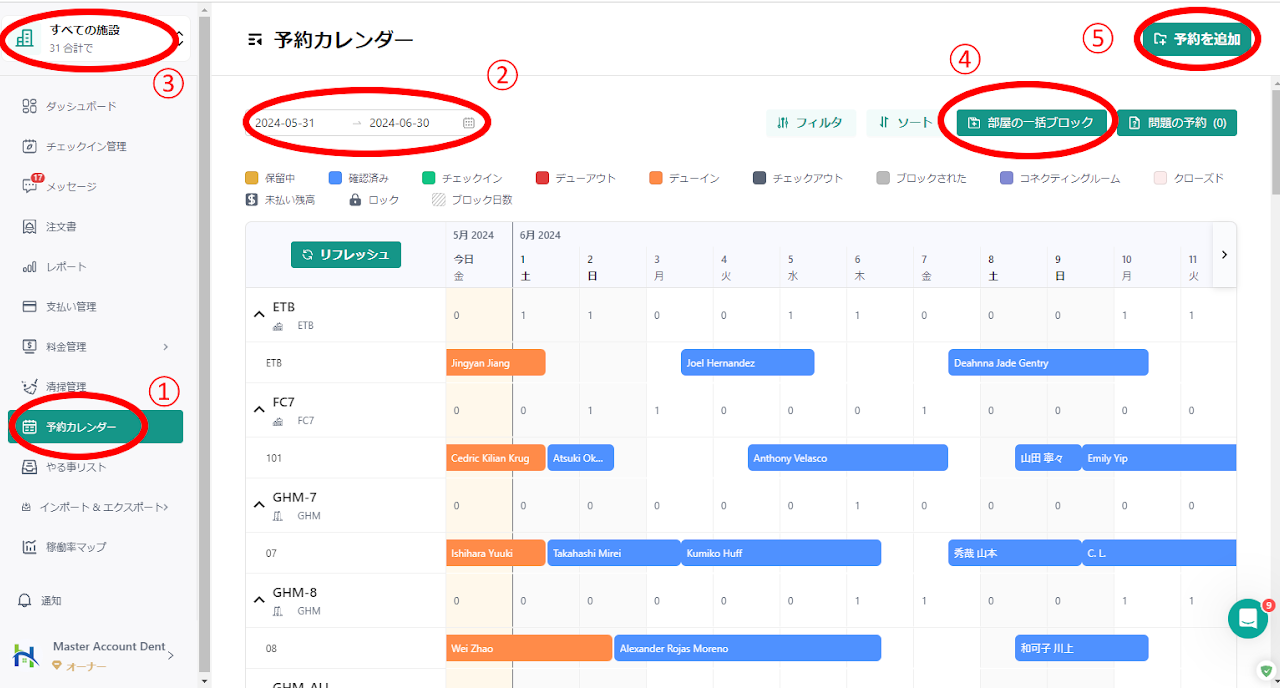Click the calendar icon in date range field

[469, 123]
